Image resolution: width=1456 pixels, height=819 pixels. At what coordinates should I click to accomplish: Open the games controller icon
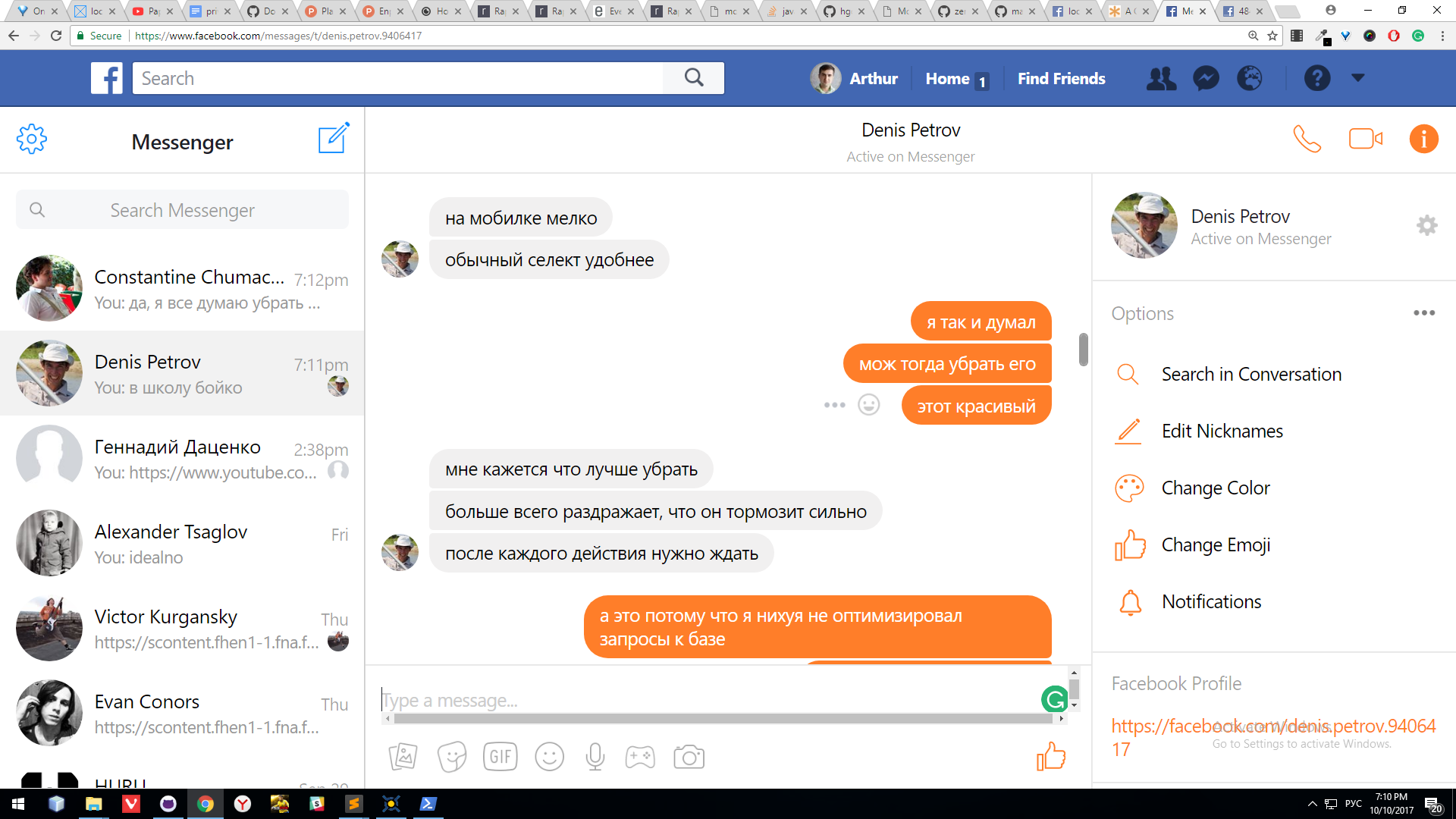[640, 757]
